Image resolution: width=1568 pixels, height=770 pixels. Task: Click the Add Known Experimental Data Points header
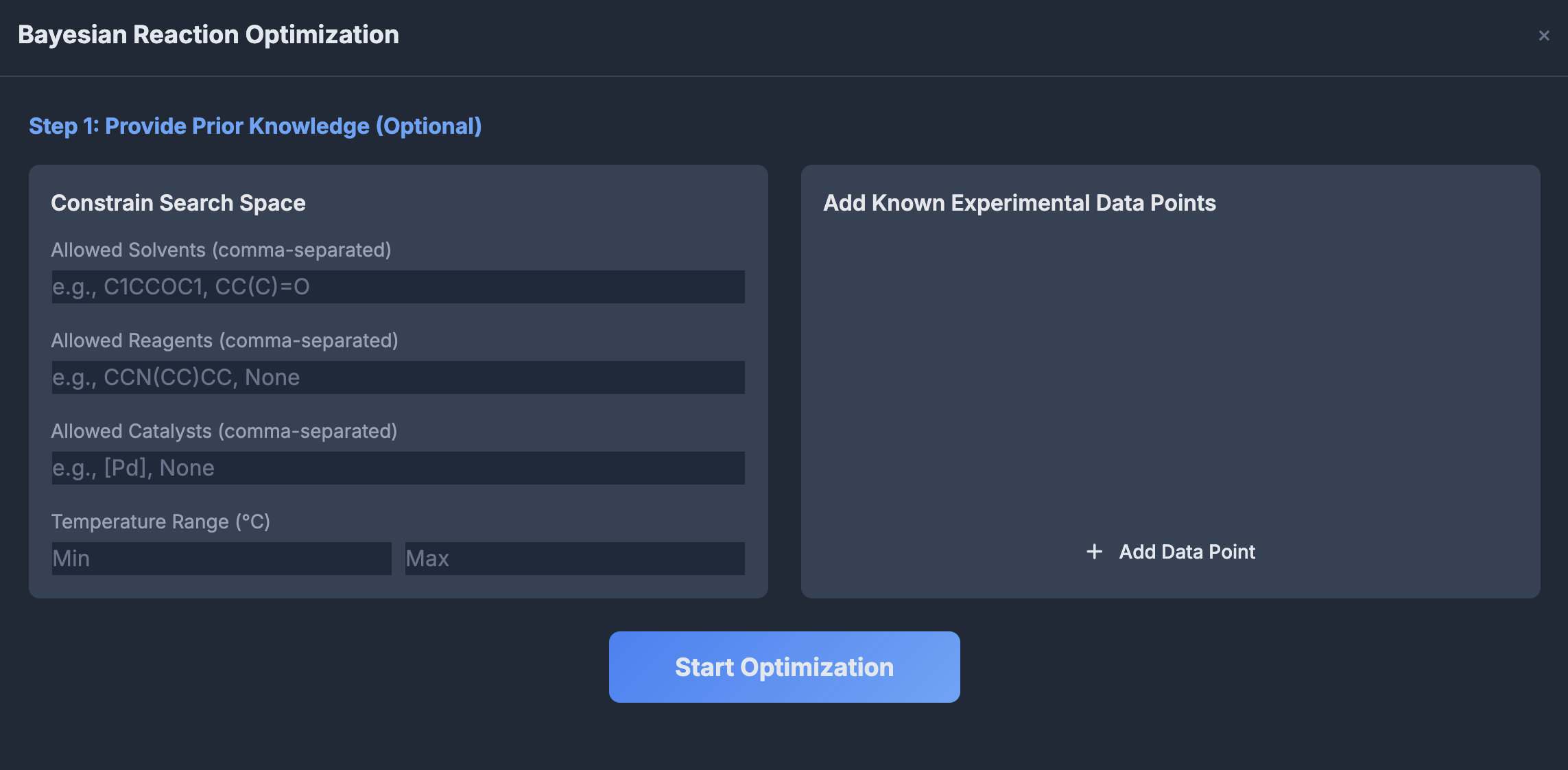(1019, 202)
